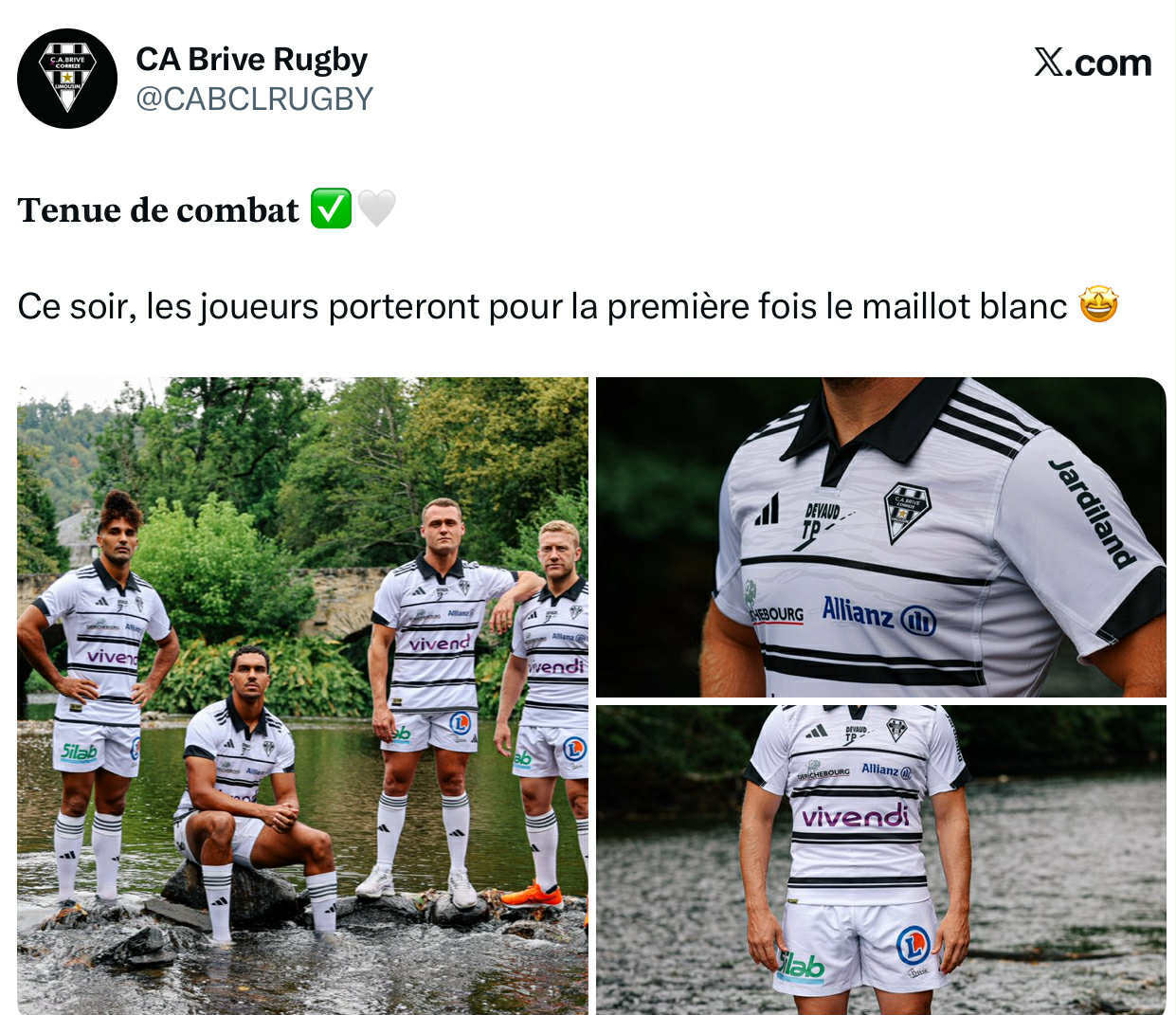Click the Allianz logo on the close-up jersey
Viewport: 1176px width, 1015px height.
(x=878, y=615)
